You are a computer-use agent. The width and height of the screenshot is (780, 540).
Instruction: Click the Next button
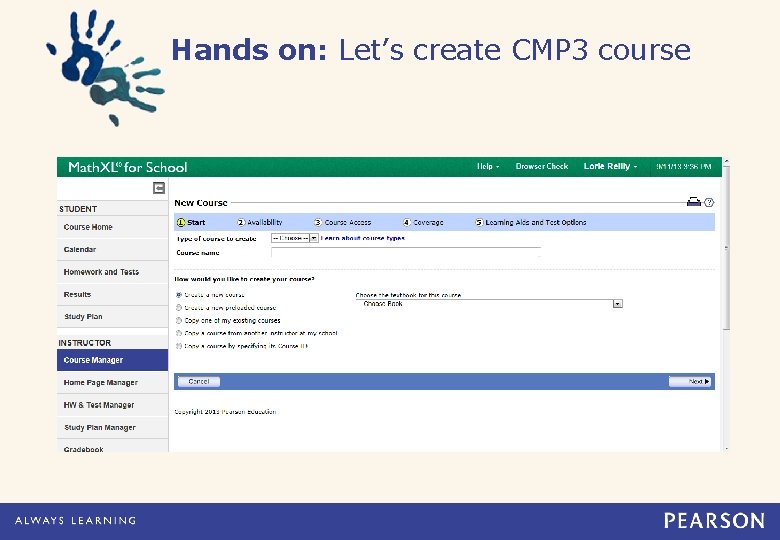(x=690, y=381)
